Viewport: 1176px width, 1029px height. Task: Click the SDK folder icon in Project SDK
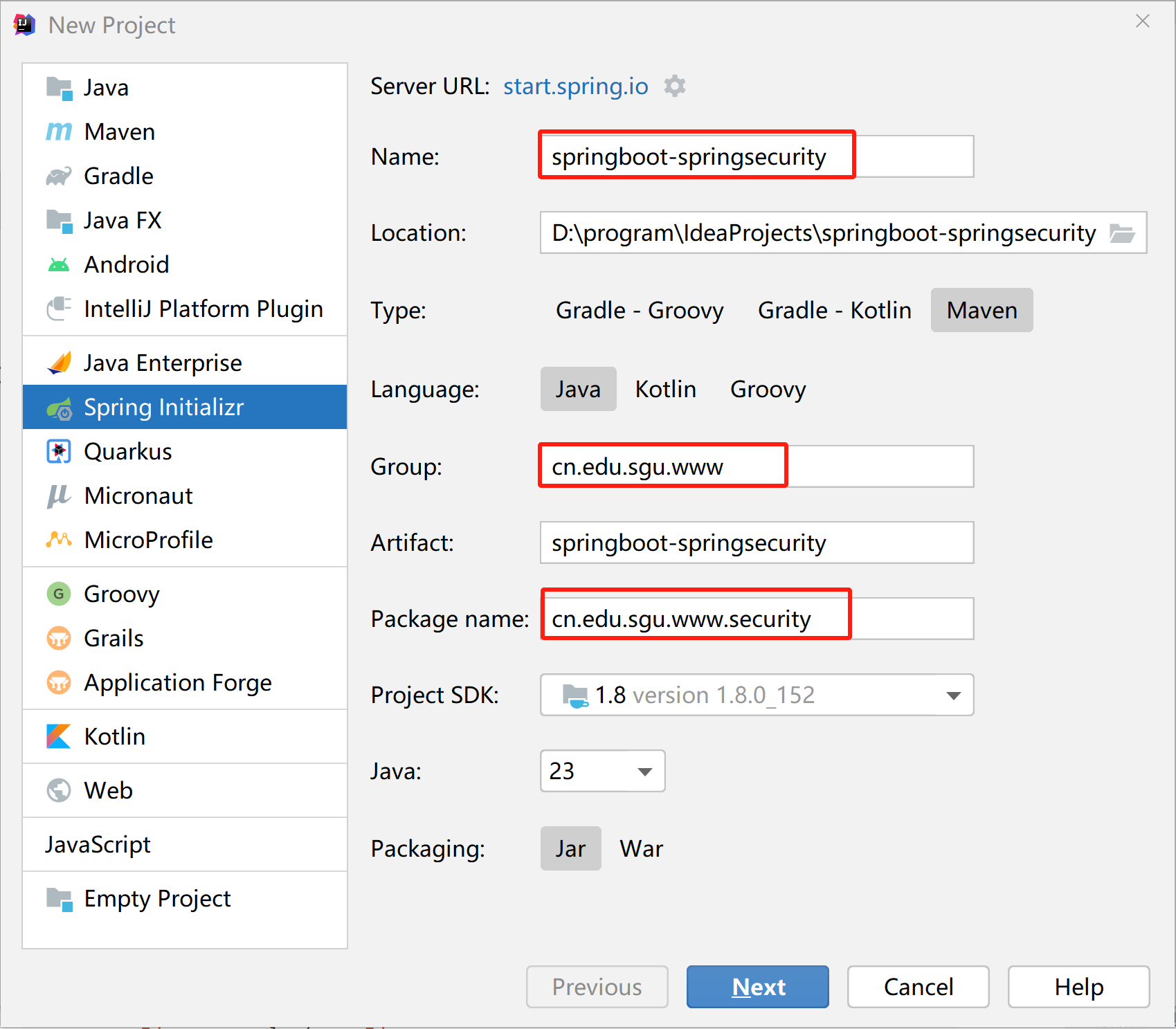coord(575,695)
